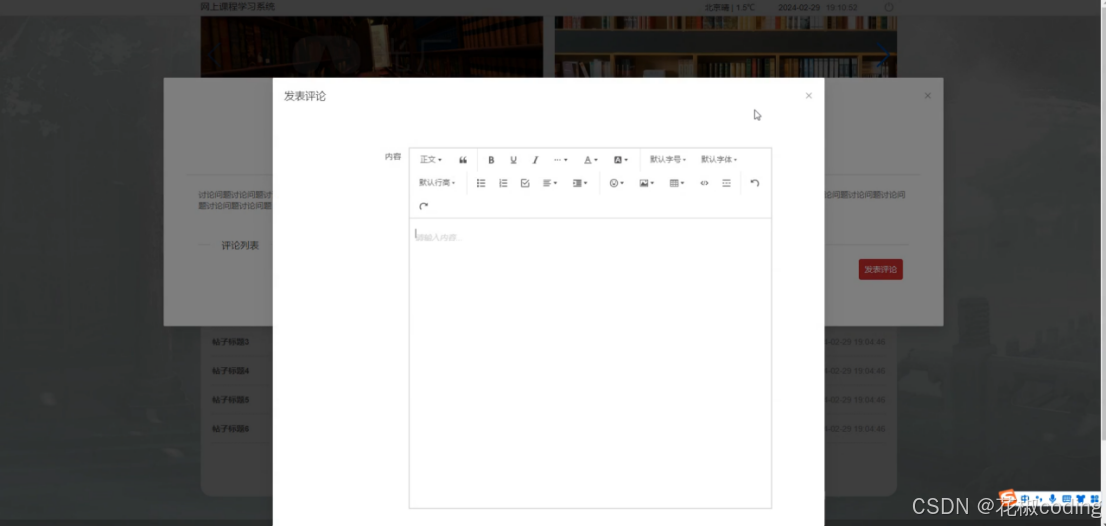
Task: Open the more text styles menu
Action: point(560,160)
